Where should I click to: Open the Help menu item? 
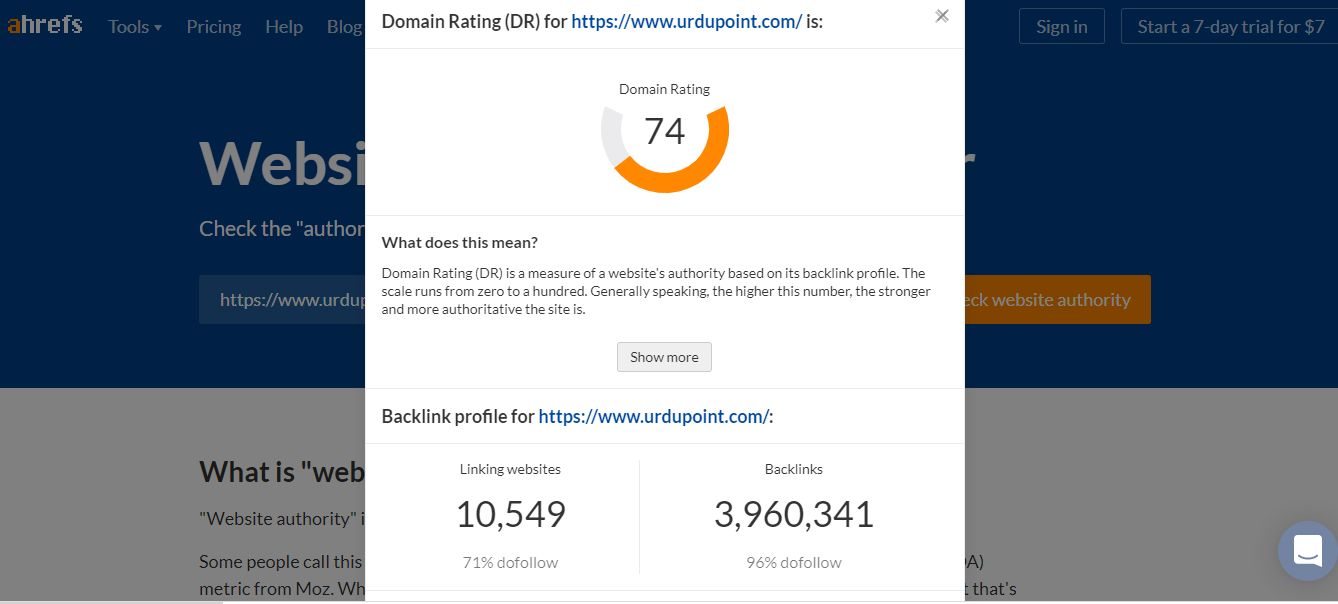coord(284,26)
